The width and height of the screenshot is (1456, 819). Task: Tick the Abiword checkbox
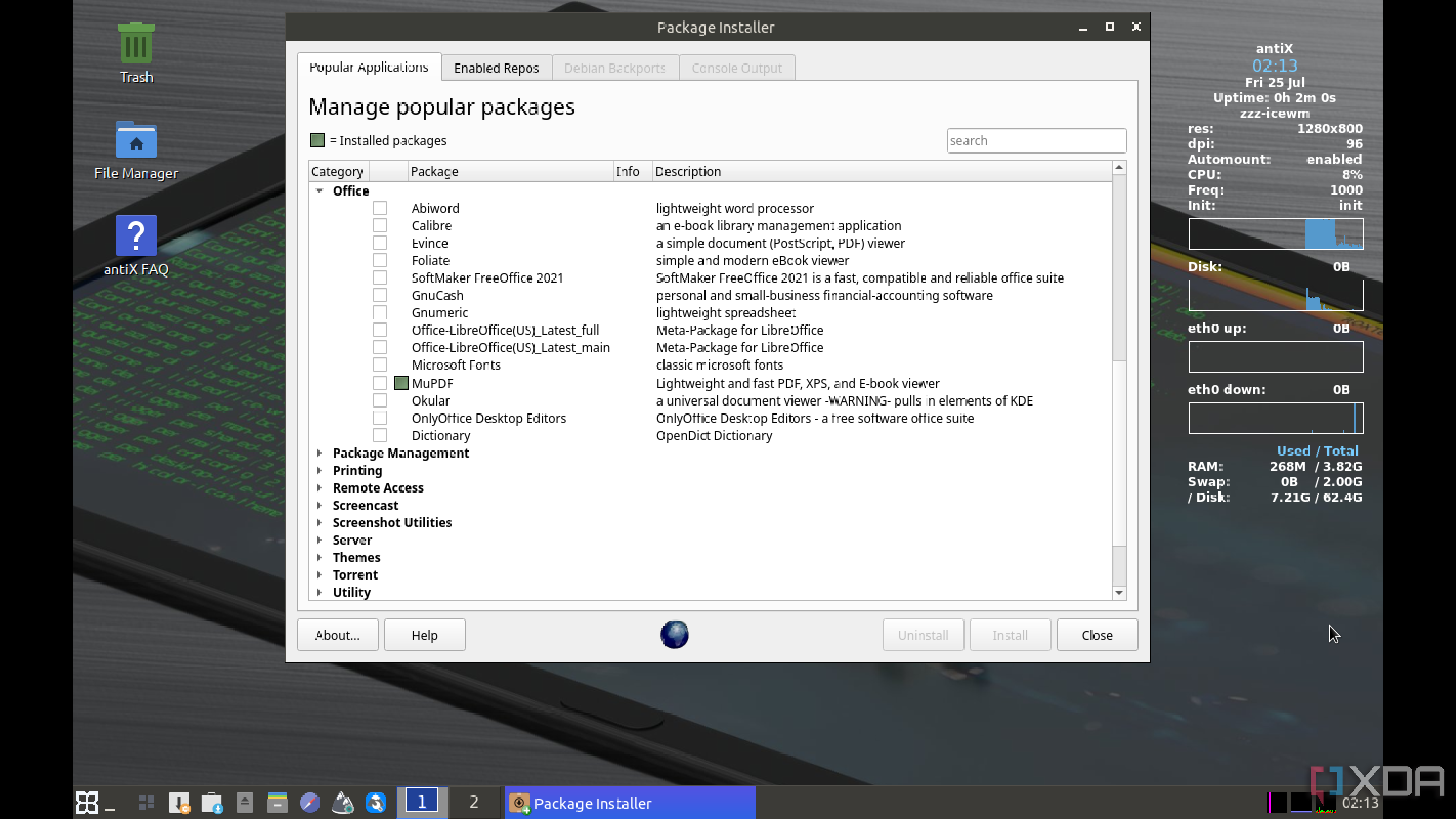click(x=380, y=208)
